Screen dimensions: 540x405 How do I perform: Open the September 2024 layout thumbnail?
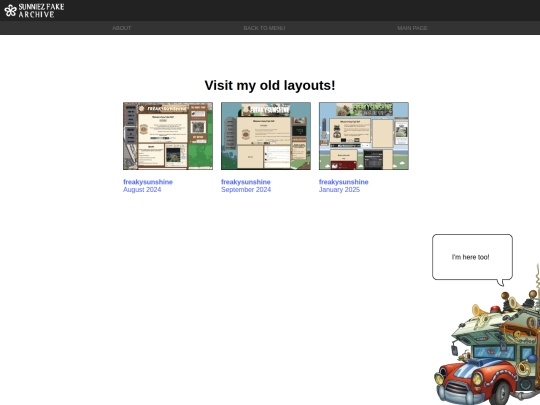pos(266,136)
